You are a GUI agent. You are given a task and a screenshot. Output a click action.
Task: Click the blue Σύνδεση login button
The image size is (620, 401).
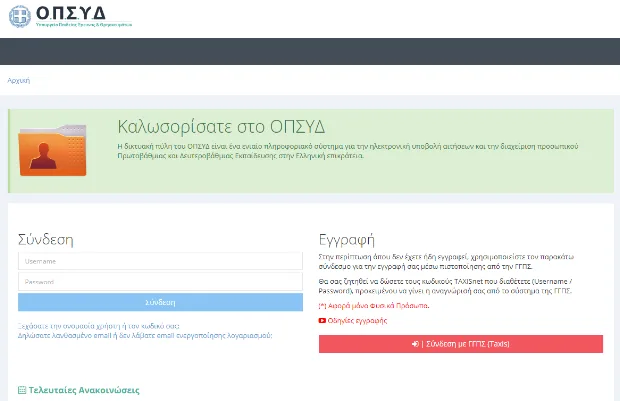coord(160,302)
